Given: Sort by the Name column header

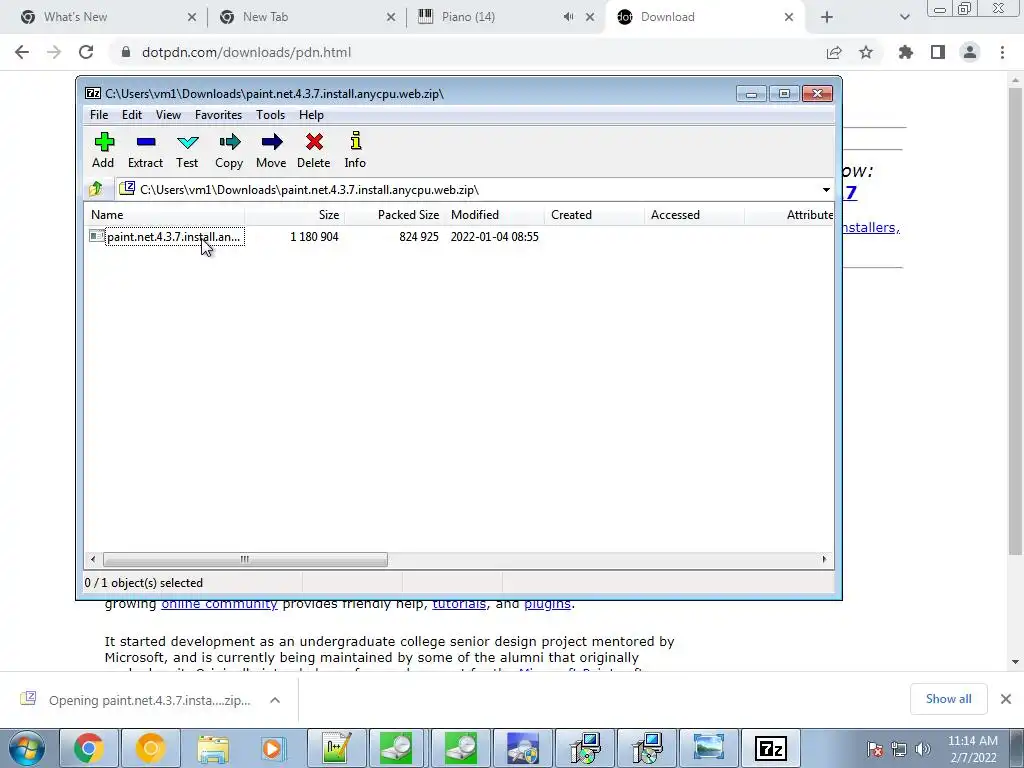Looking at the screenshot, I should coord(164,215).
